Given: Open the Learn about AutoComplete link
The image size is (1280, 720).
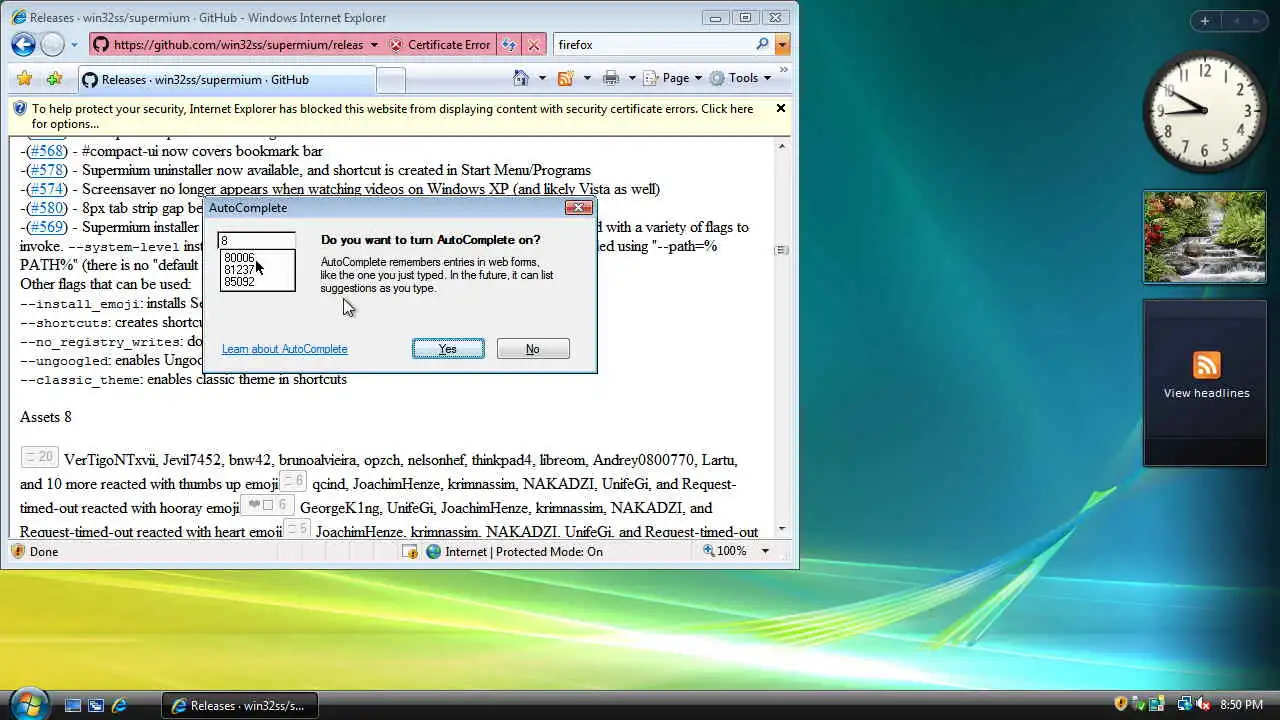Looking at the screenshot, I should (285, 349).
